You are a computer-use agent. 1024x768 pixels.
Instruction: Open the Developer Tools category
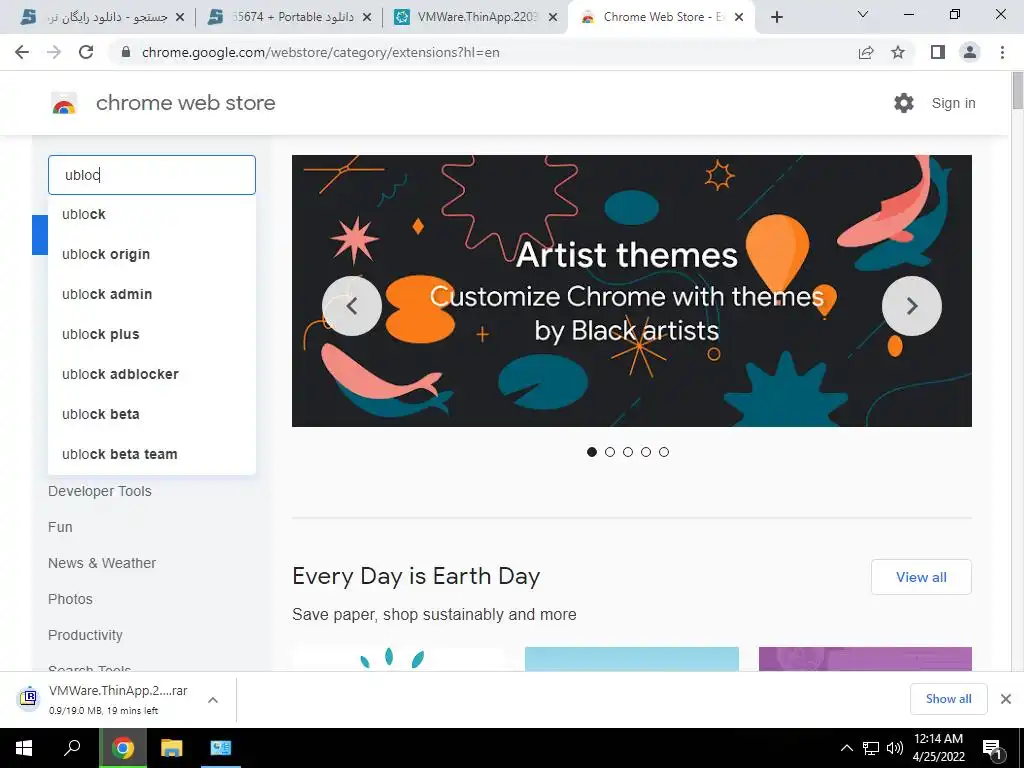pyautogui.click(x=100, y=491)
